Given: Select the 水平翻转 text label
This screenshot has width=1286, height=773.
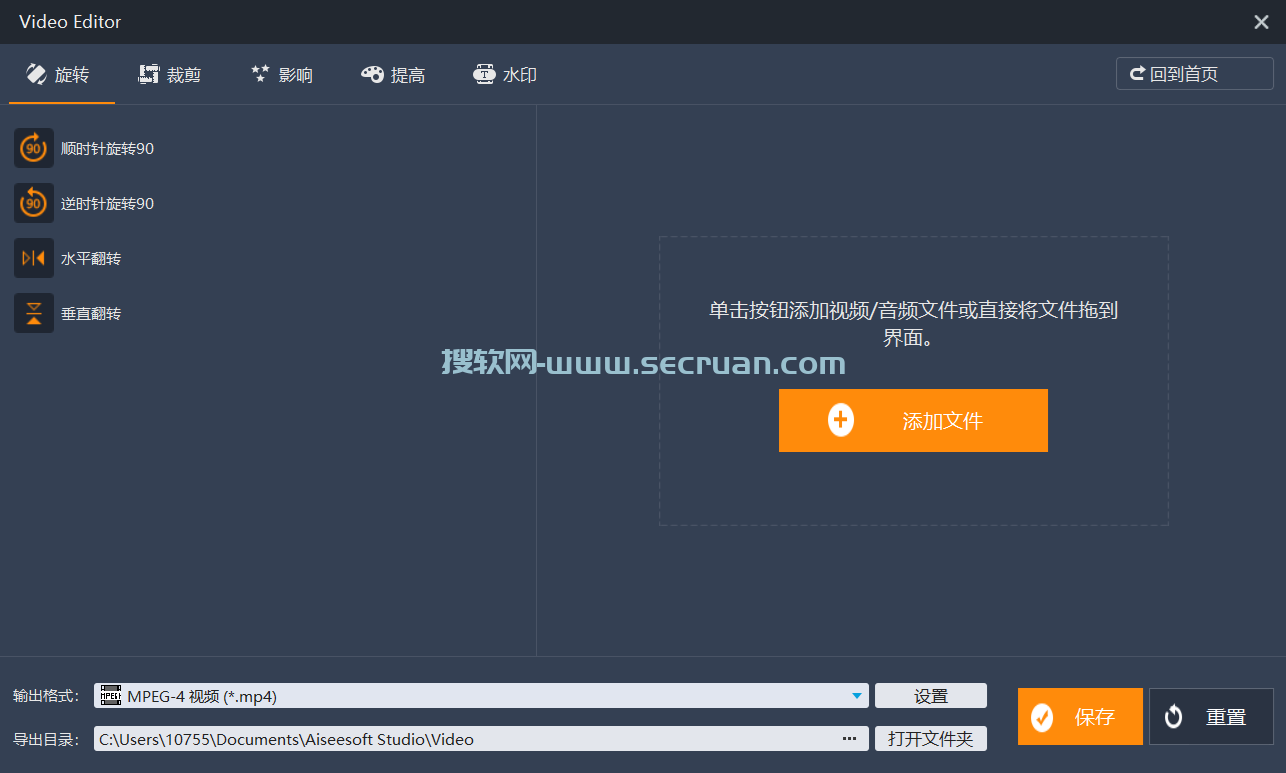Looking at the screenshot, I should point(91,259).
